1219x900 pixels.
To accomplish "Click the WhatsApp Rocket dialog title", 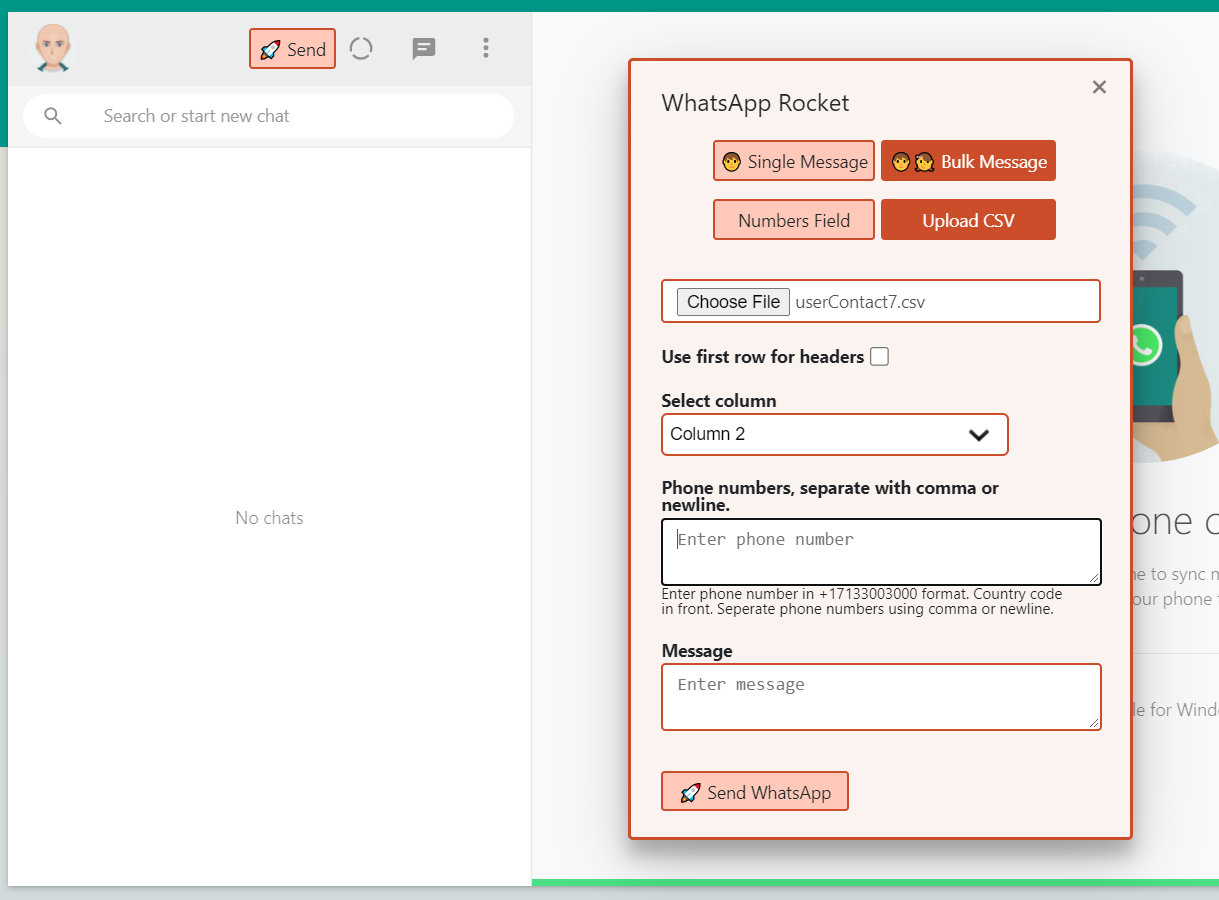I will pyautogui.click(x=755, y=103).
